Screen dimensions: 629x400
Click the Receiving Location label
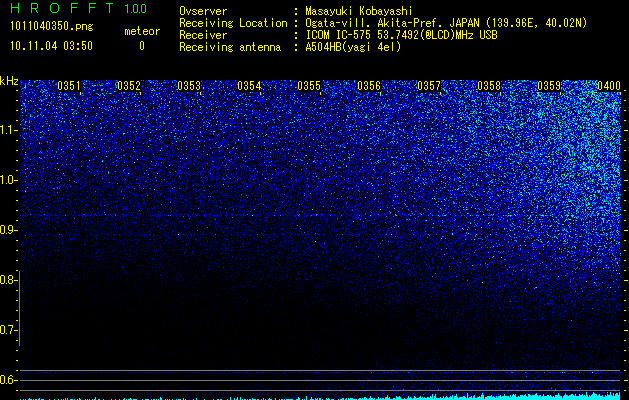(233, 23)
